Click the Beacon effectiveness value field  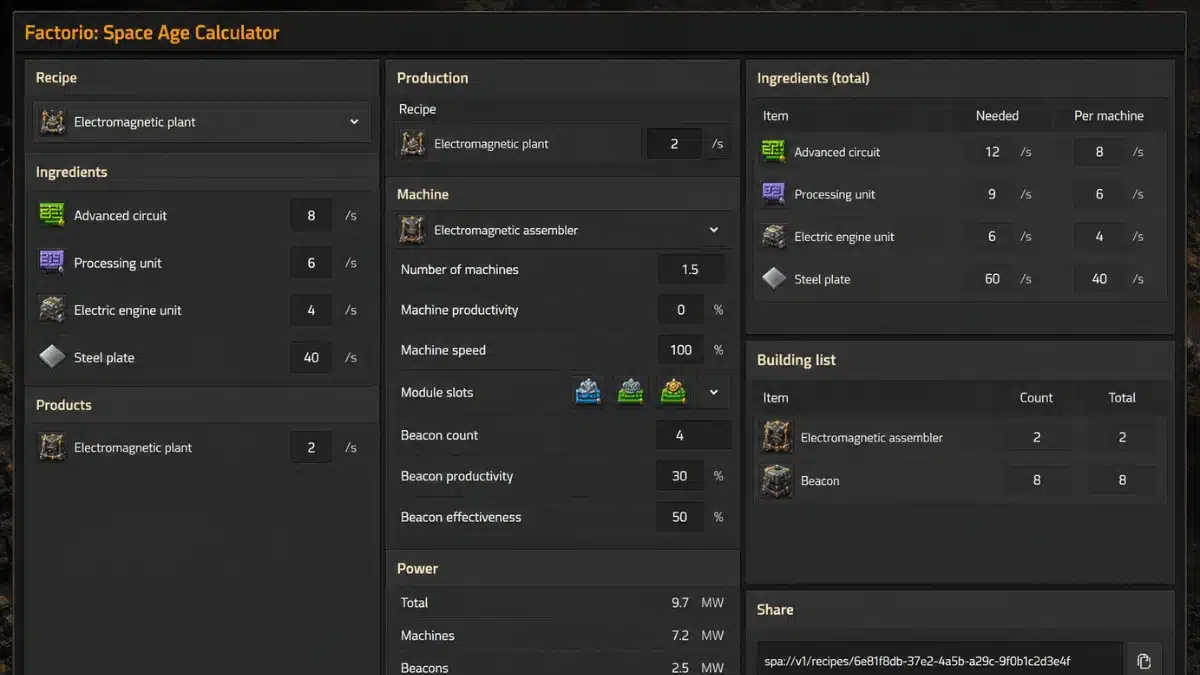(680, 517)
